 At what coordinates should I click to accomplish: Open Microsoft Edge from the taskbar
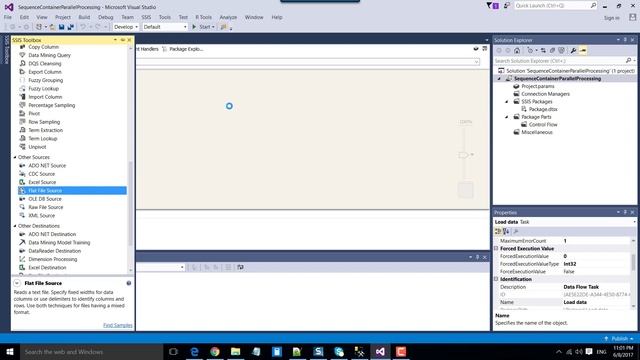coord(194,351)
